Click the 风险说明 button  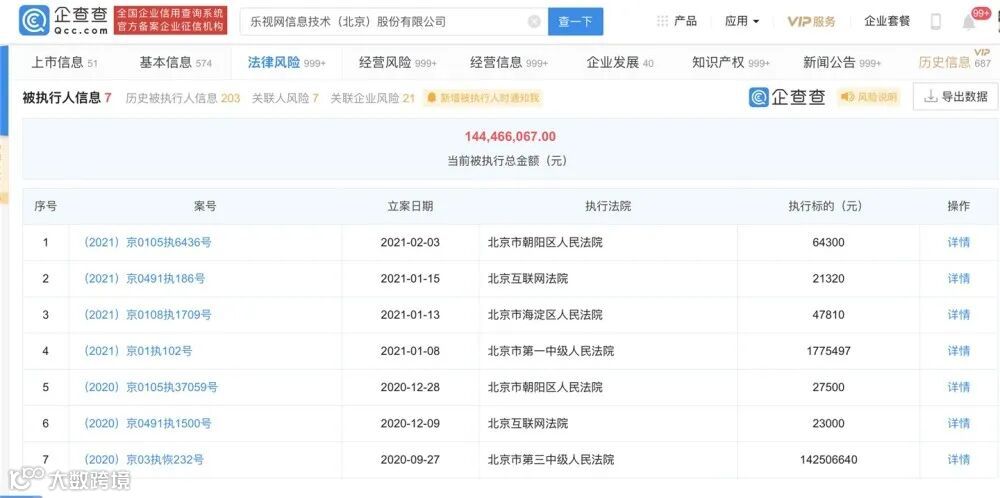pos(868,97)
